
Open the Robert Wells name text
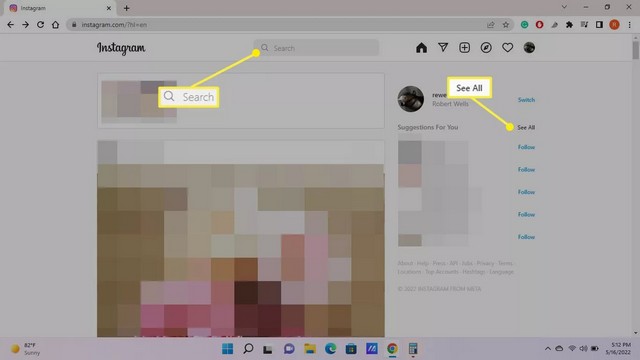[x=450, y=104]
